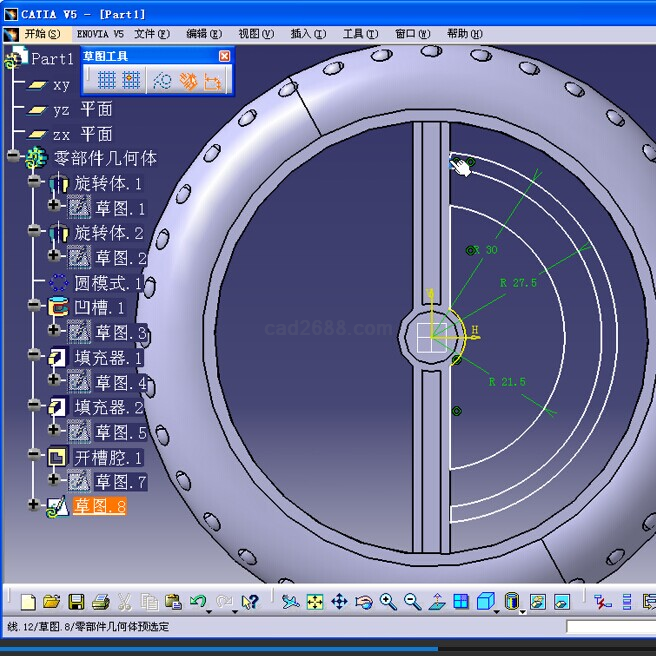Collapse the 零部件几何体 node
Viewport: 656px width, 656px height.
click(x=13, y=158)
